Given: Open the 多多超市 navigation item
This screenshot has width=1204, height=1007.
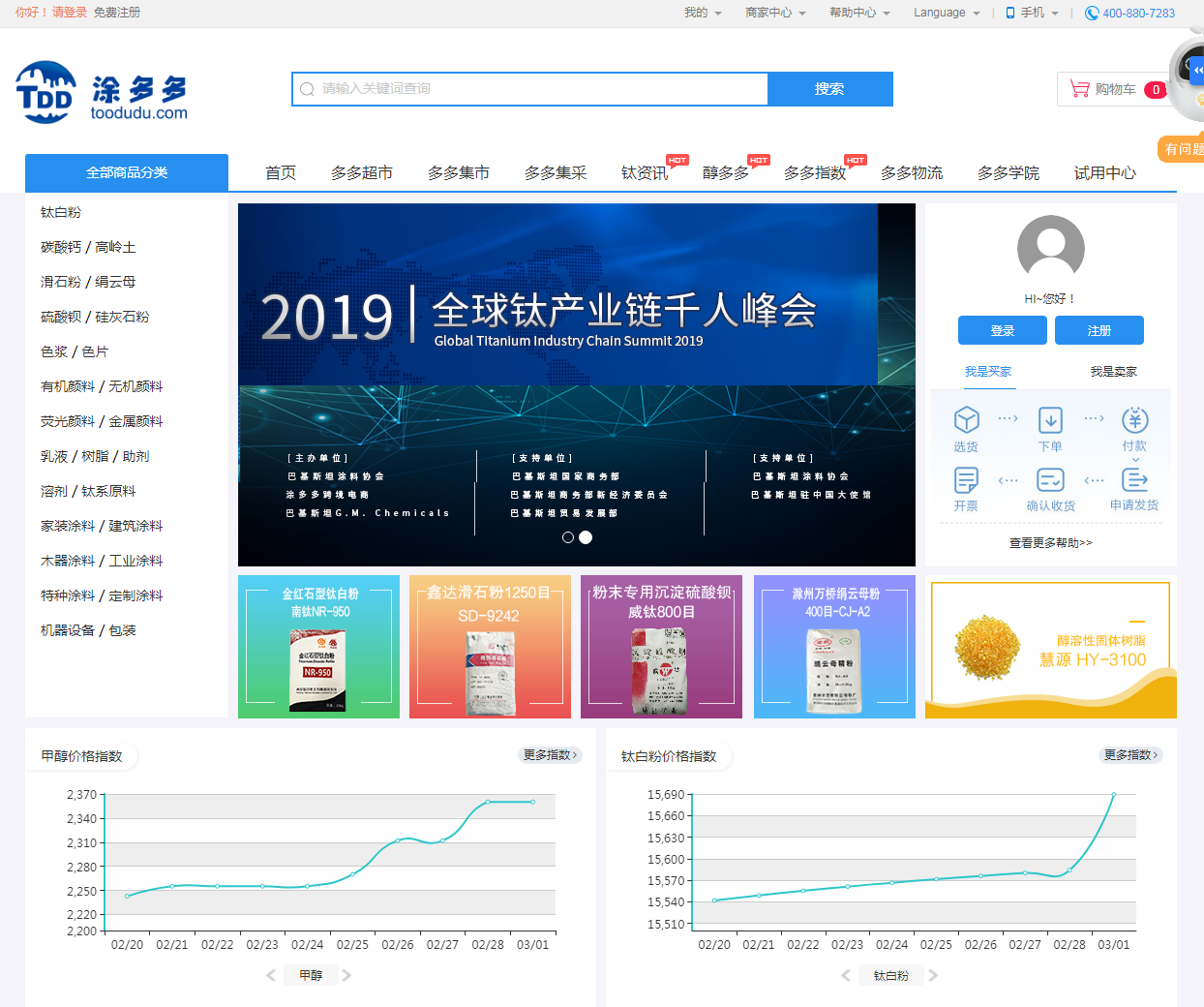Looking at the screenshot, I should coord(362,172).
